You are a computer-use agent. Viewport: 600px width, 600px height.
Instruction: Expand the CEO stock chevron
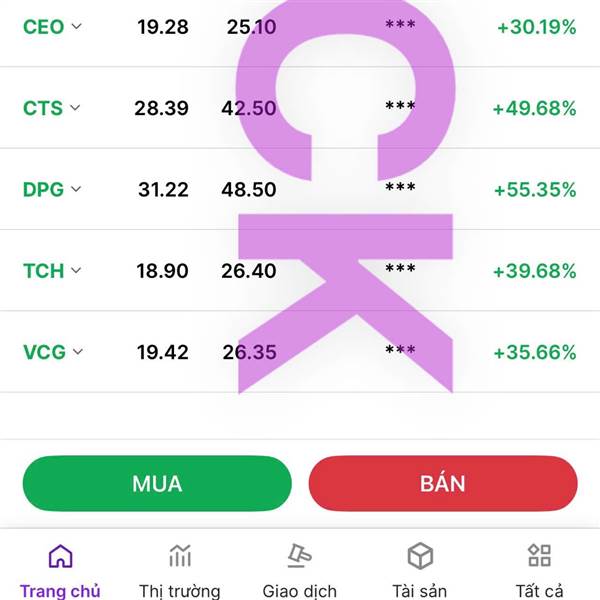(x=77, y=26)
